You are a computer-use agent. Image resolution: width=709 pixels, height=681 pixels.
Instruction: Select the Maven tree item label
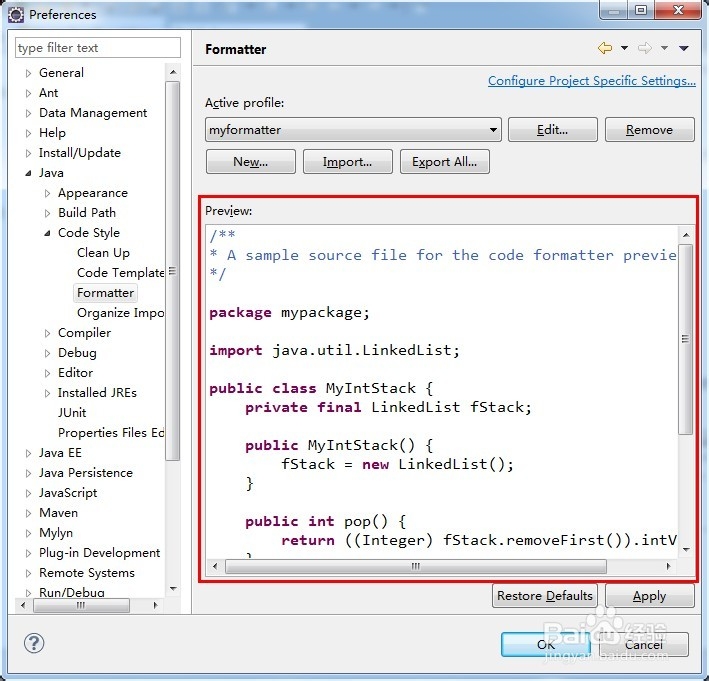[x=58, y=512]
